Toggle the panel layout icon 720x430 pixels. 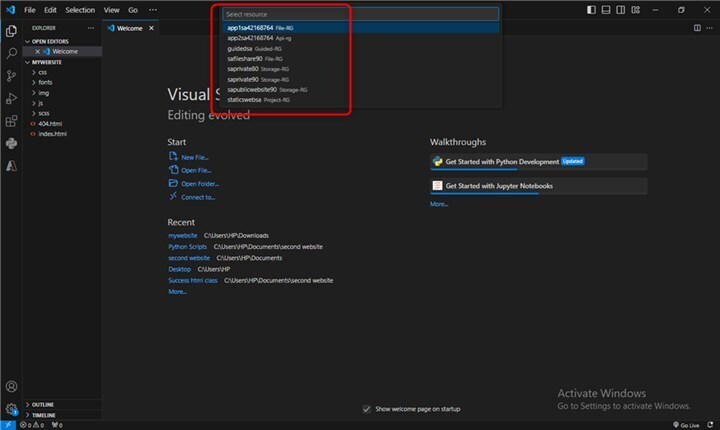(606, 10)
